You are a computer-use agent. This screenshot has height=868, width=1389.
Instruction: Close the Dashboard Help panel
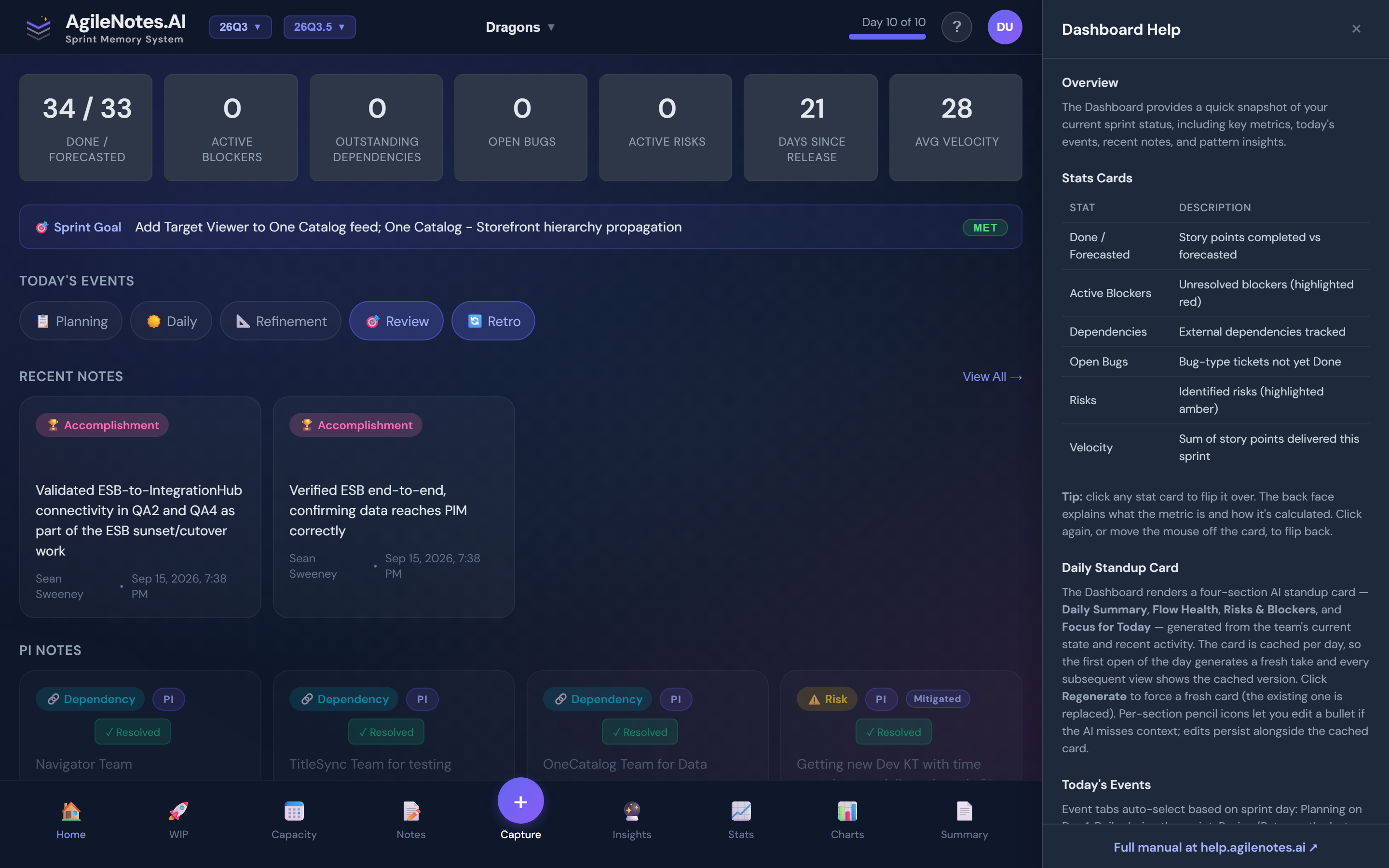tap(1356, 29)
